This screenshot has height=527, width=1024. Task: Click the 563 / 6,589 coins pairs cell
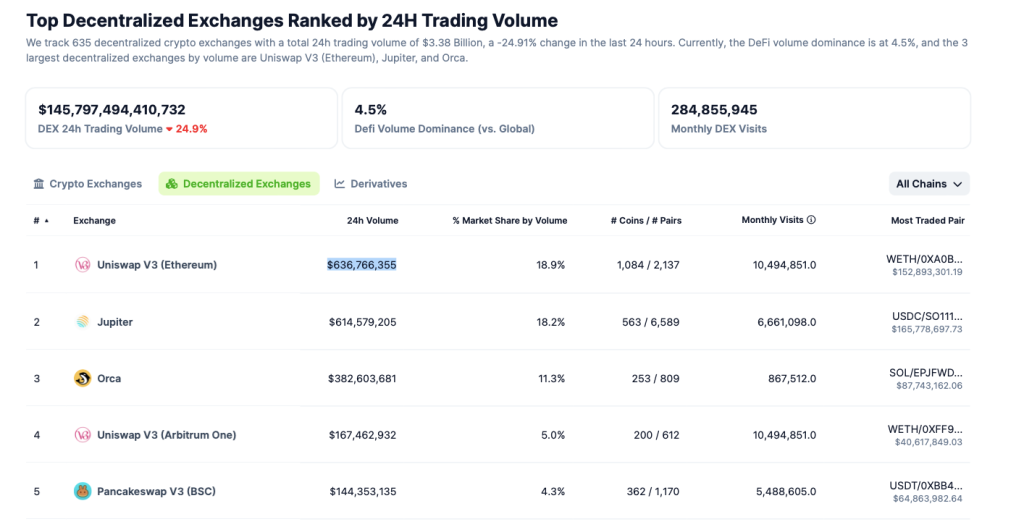650,322
